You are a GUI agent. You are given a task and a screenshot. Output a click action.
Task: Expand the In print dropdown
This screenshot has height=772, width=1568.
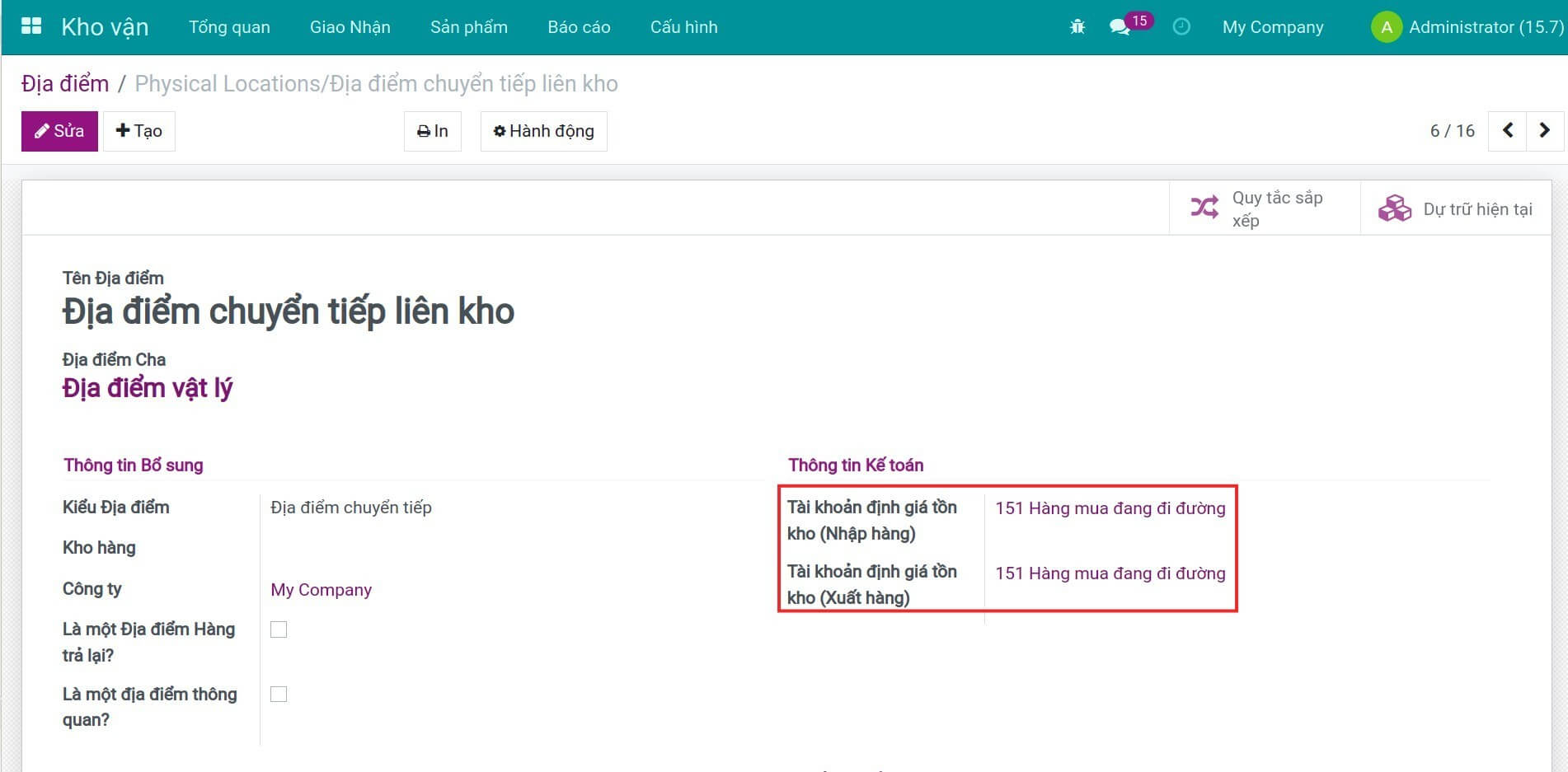[432, 131]
